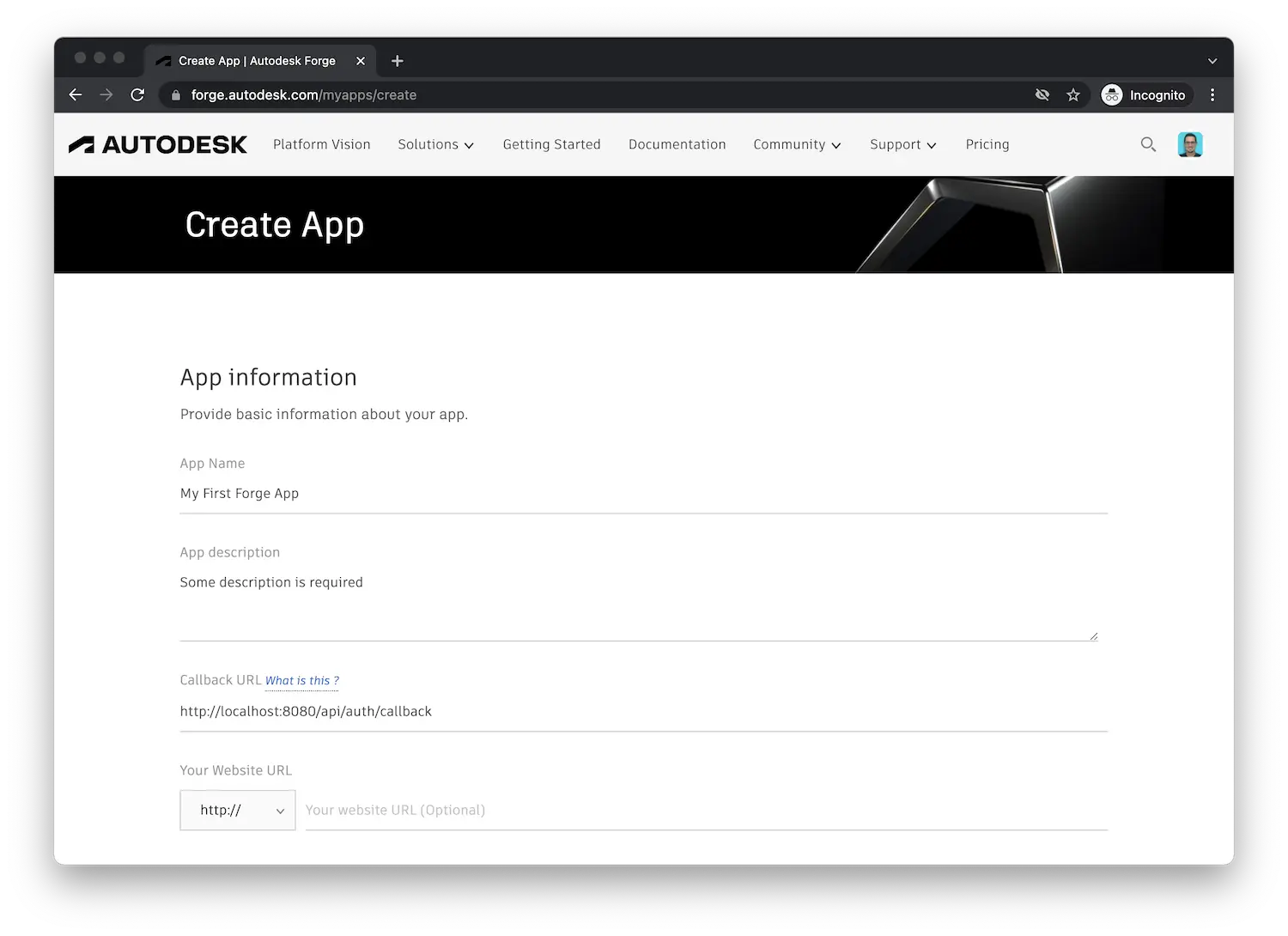Open the Incognito profile indicator
This screenshot has height=936, width=1288.
1145,95
